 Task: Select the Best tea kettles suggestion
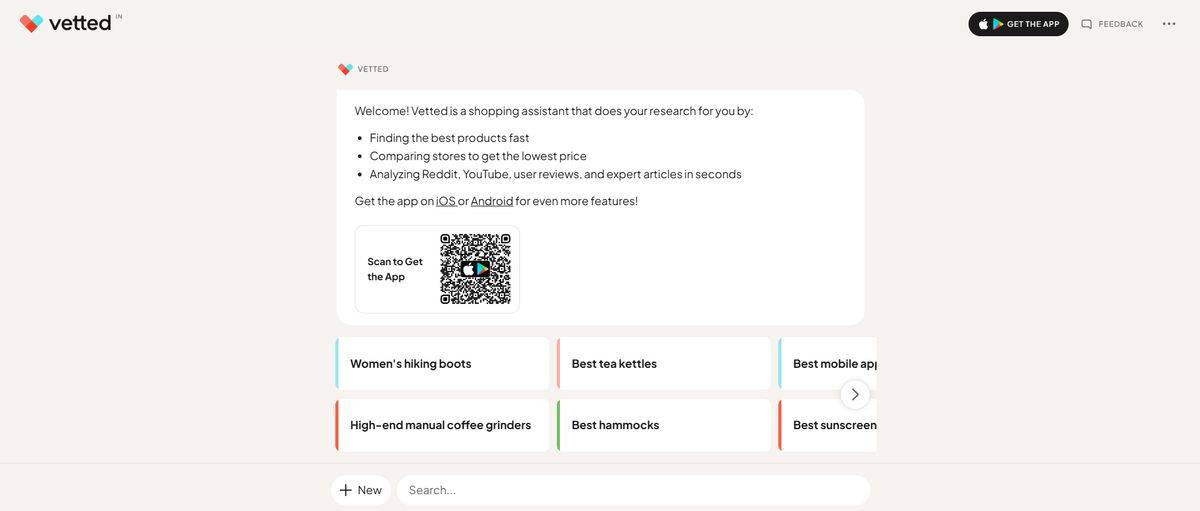point(664,363)
